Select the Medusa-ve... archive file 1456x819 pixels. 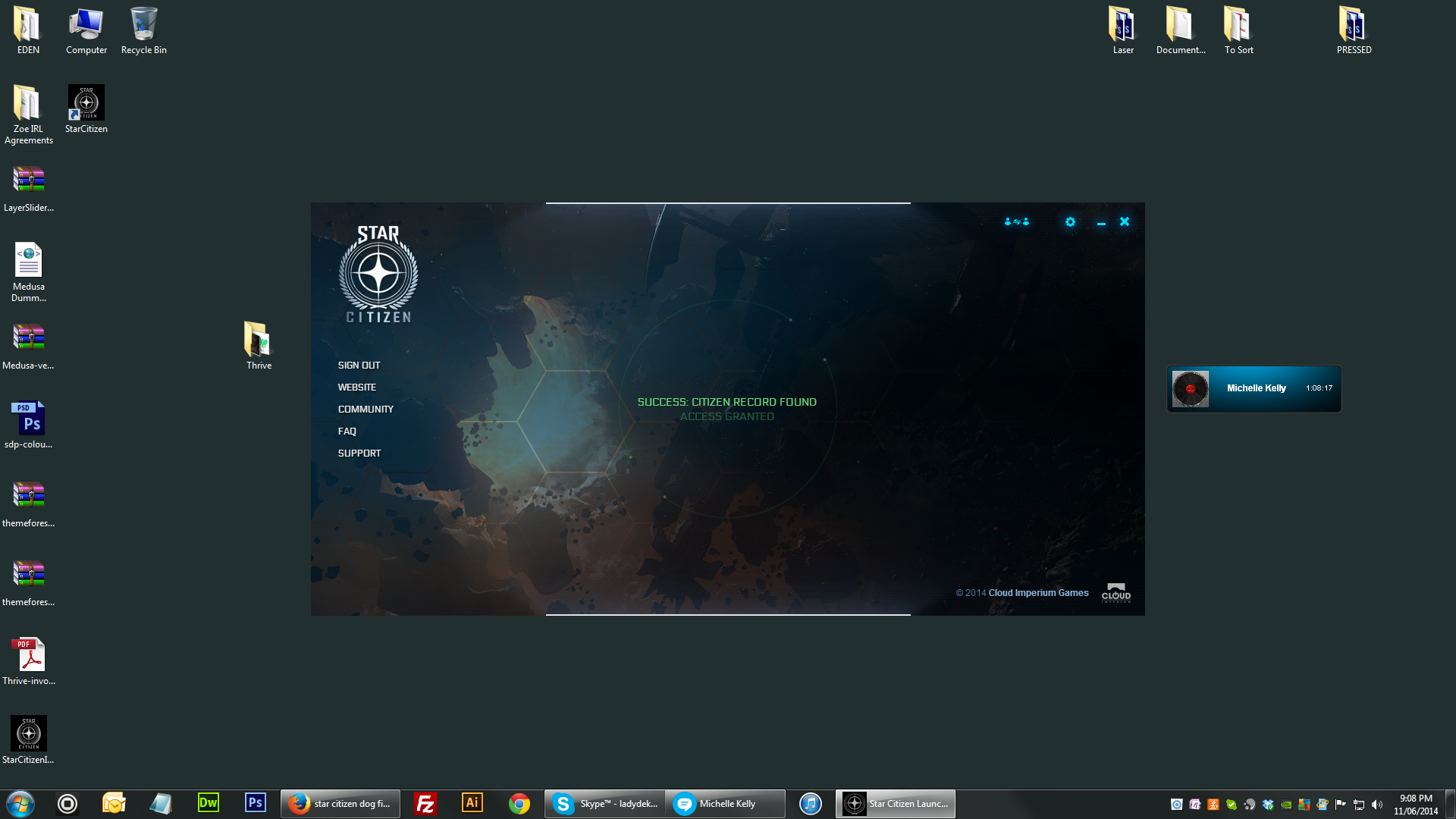pyautogui.click(x=28, y=347)
